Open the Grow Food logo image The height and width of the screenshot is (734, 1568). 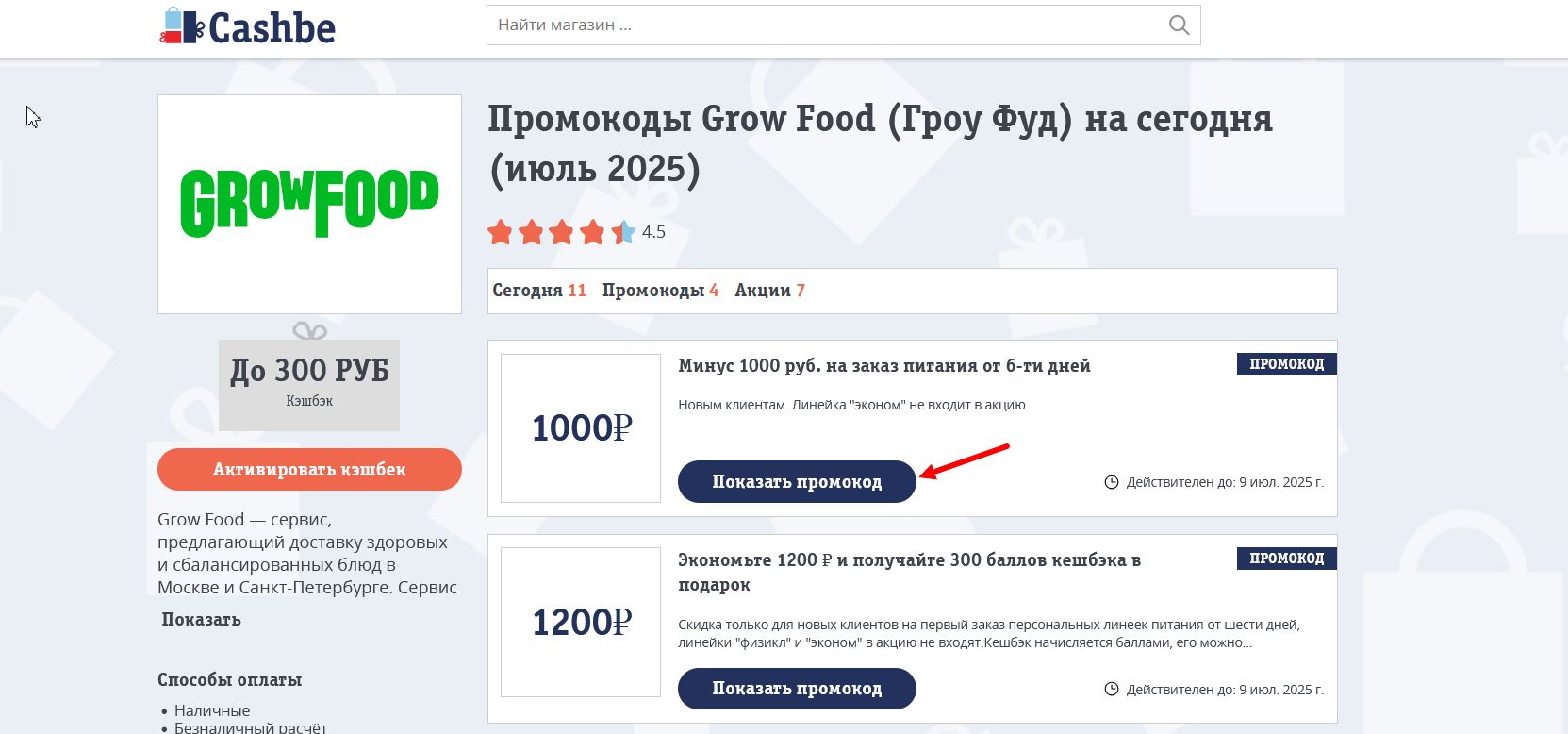pyautogui.click(x=309, y=204)
